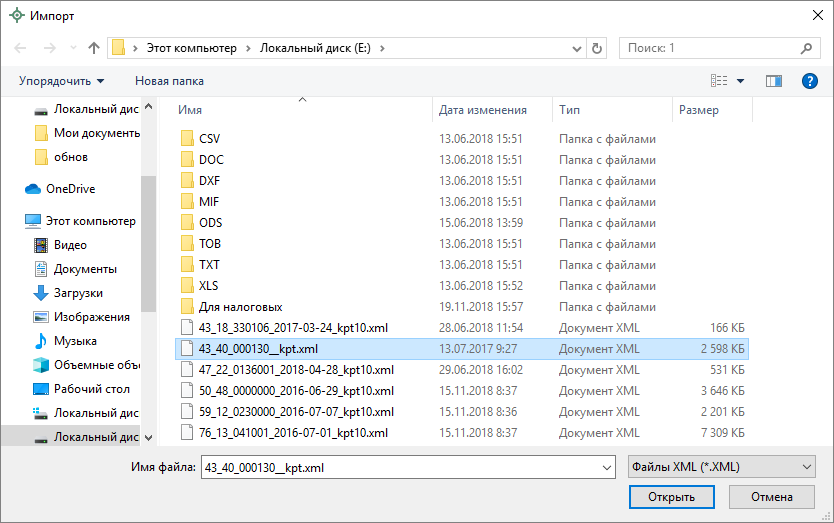
Task: Expand the file name history dropdown
Action: click(x=606, y=467)
